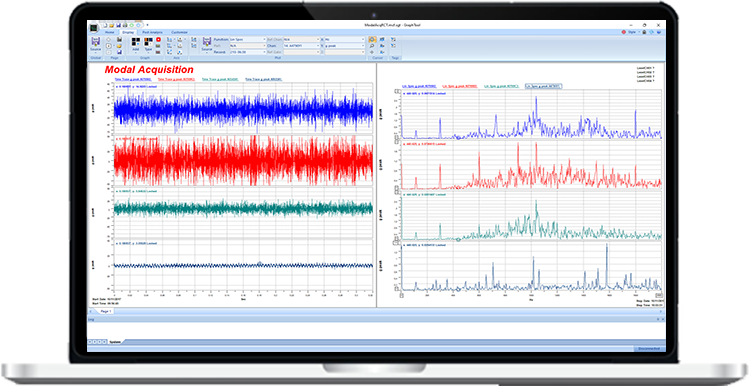This screenshot has height=386, width=749.
Task: Click the blue circle icon in quick access toolbar
Action: (138, 25)
